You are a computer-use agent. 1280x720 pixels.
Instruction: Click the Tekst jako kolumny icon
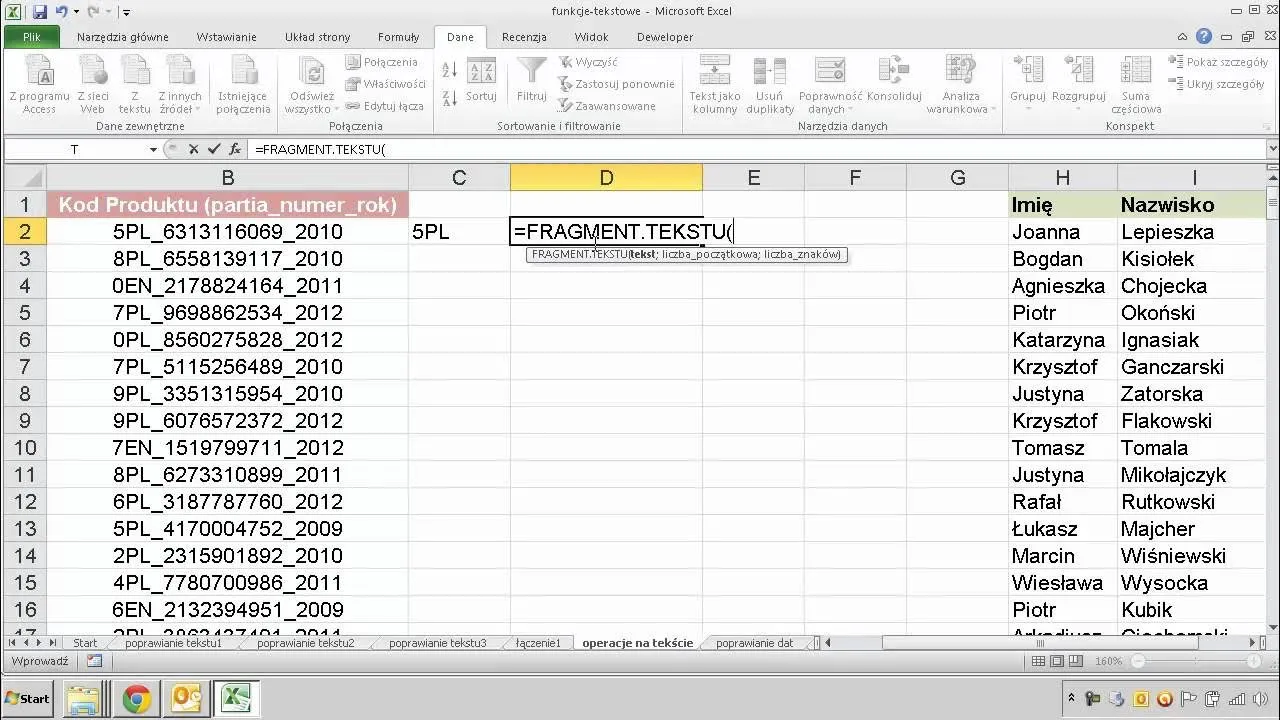[x=714, y=82]
